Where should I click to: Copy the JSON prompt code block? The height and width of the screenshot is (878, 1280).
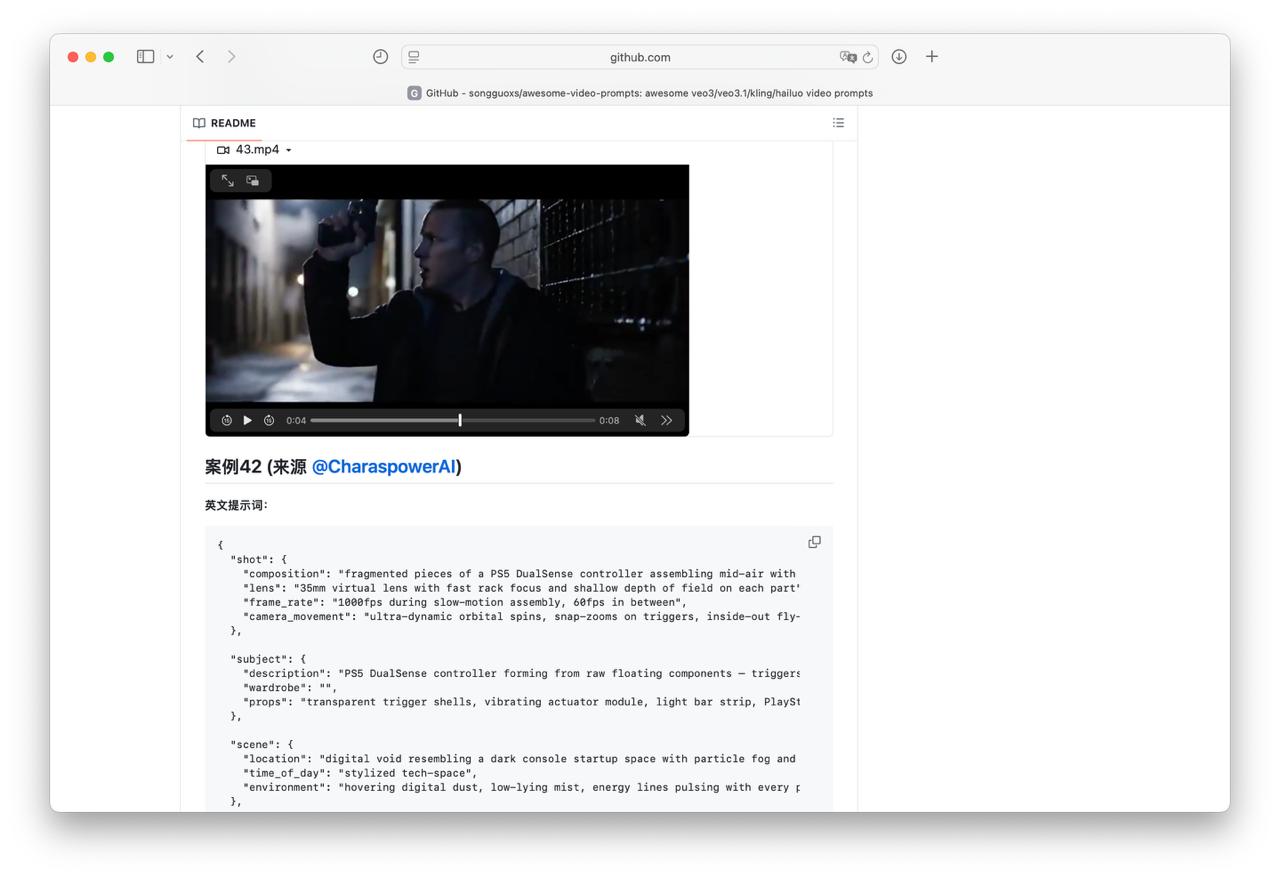[x=814, y=542]
